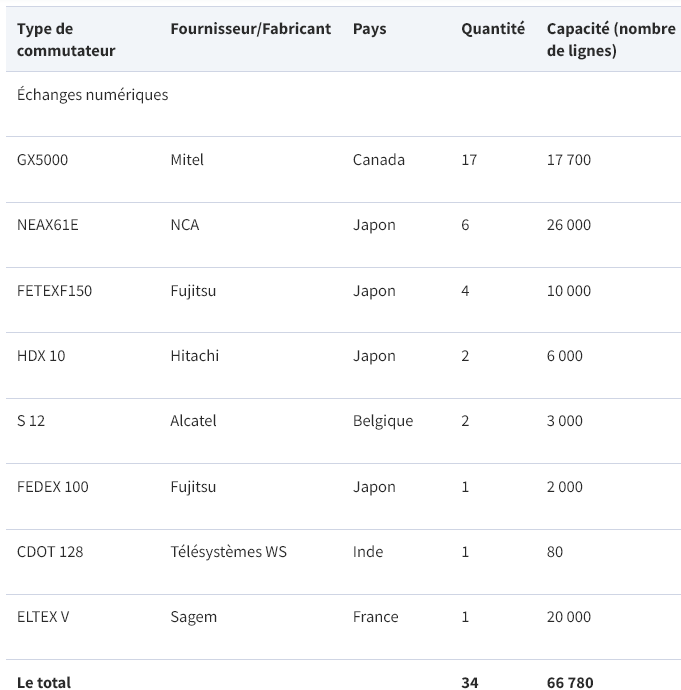681x690 pixels.
Task: Click the 'Fournisseur/Fabricant' column header
Action: click(x=250, y=29)
